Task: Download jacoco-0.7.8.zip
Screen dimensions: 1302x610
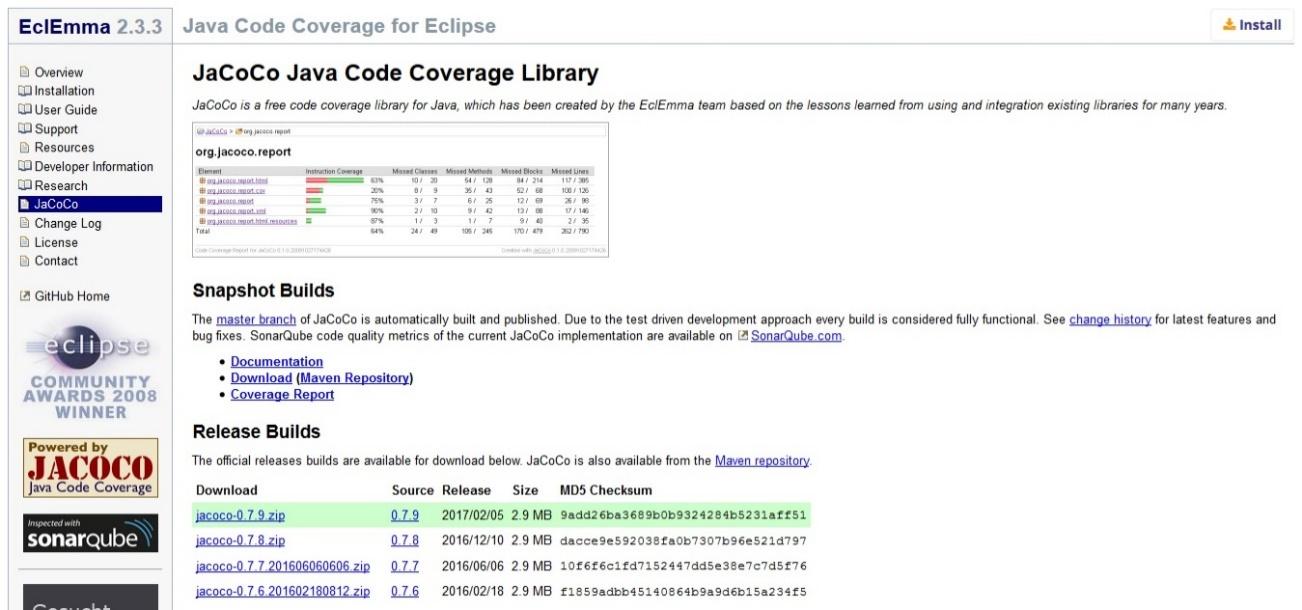Action: coord(240,541)
